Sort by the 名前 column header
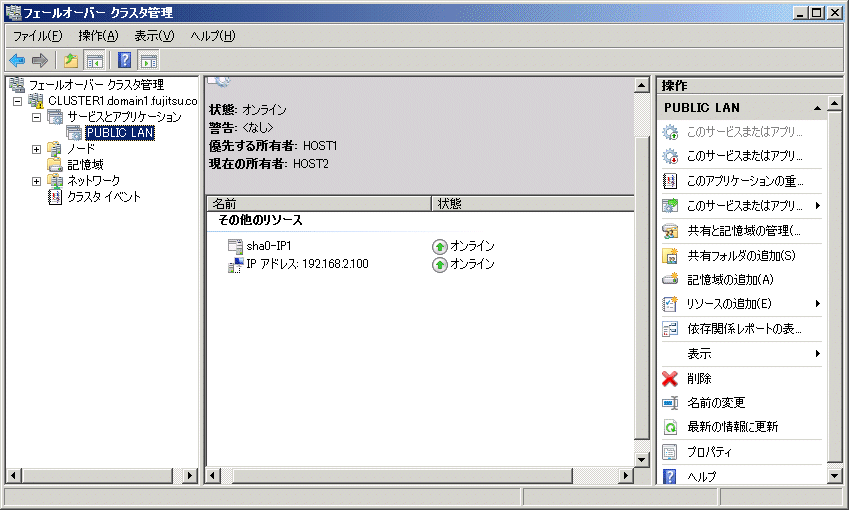The width and height of the screenshot is (849, 510). point(318,204)
